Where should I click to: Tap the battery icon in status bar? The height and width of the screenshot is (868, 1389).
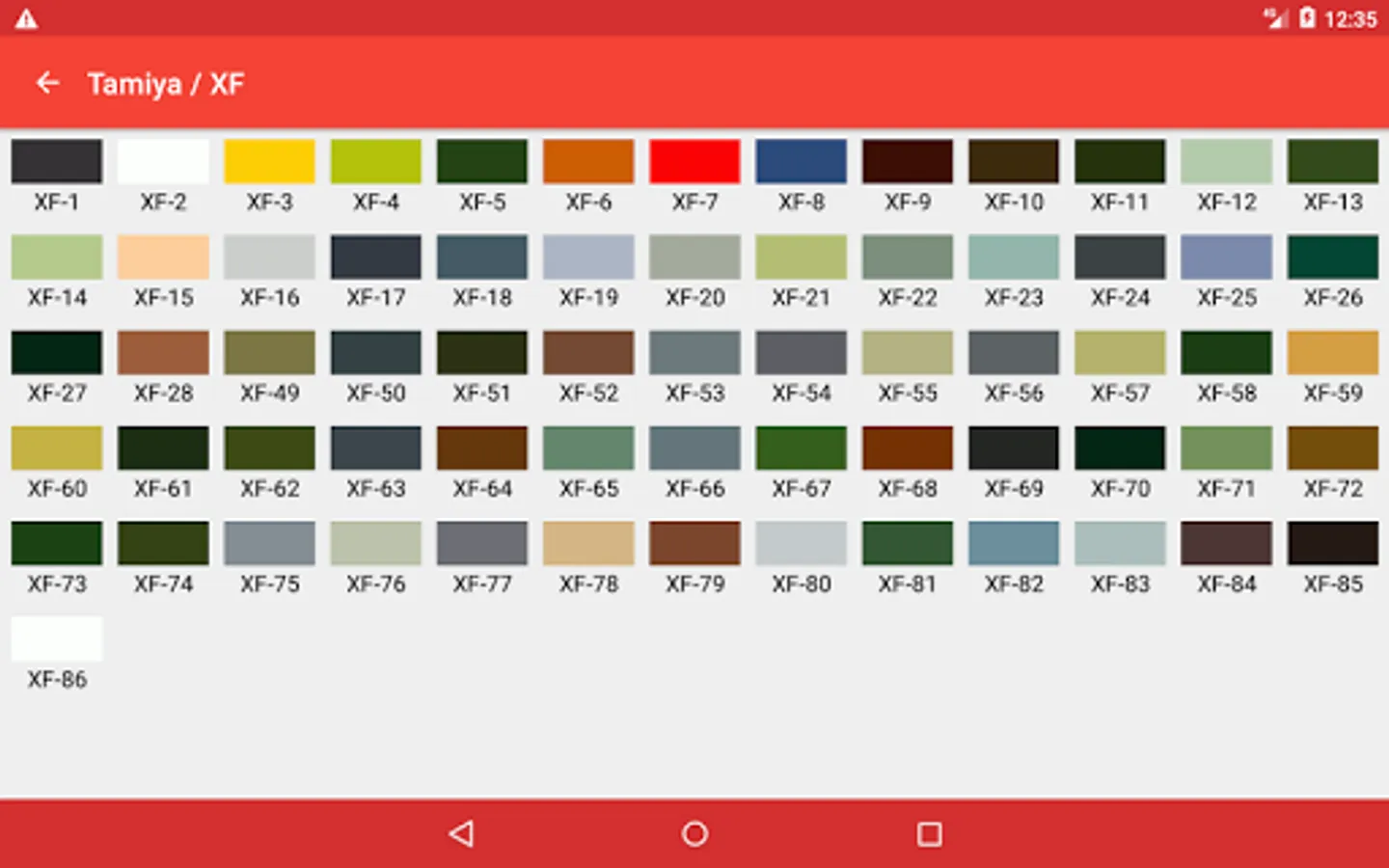click(1307, 17)
